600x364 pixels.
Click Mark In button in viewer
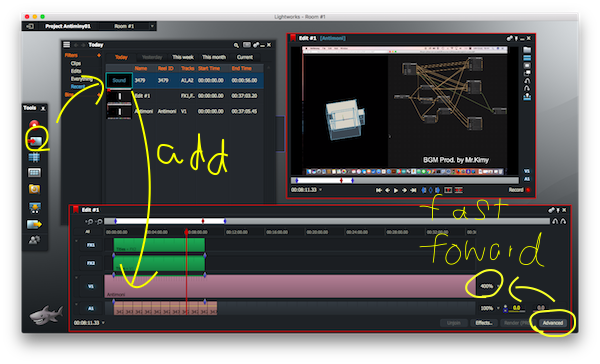tap(424, 190)
